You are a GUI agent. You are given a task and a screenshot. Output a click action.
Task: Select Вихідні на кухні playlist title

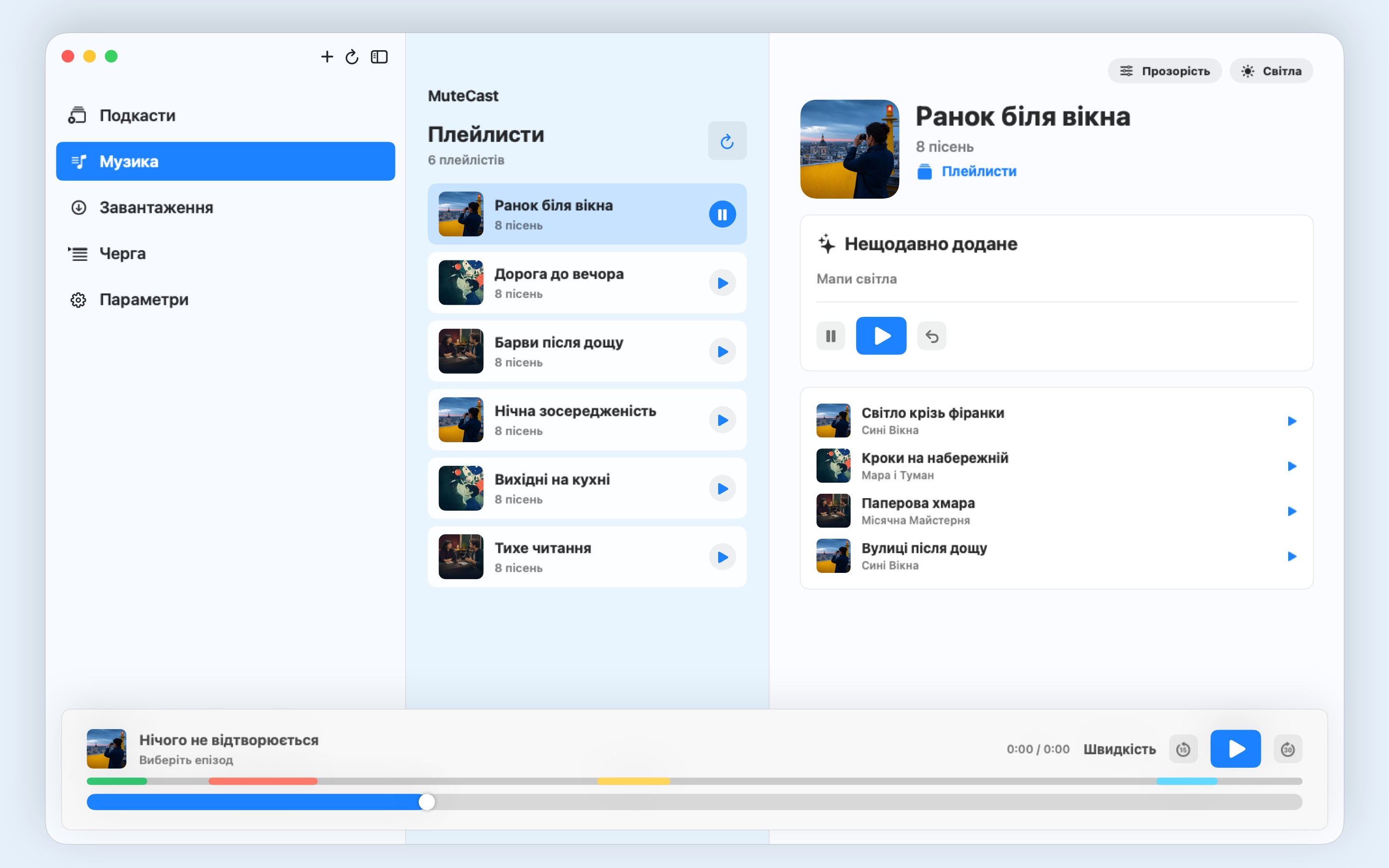pos(552,479)
